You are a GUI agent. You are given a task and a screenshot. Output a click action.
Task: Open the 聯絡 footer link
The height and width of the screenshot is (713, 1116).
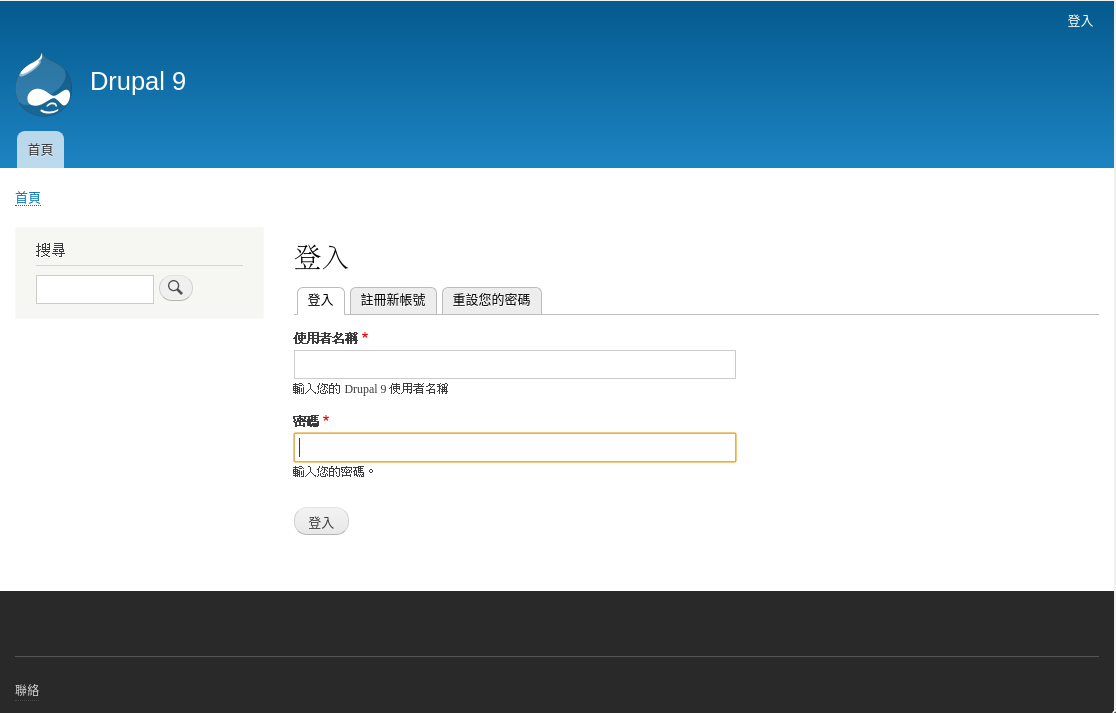point(26,690)
